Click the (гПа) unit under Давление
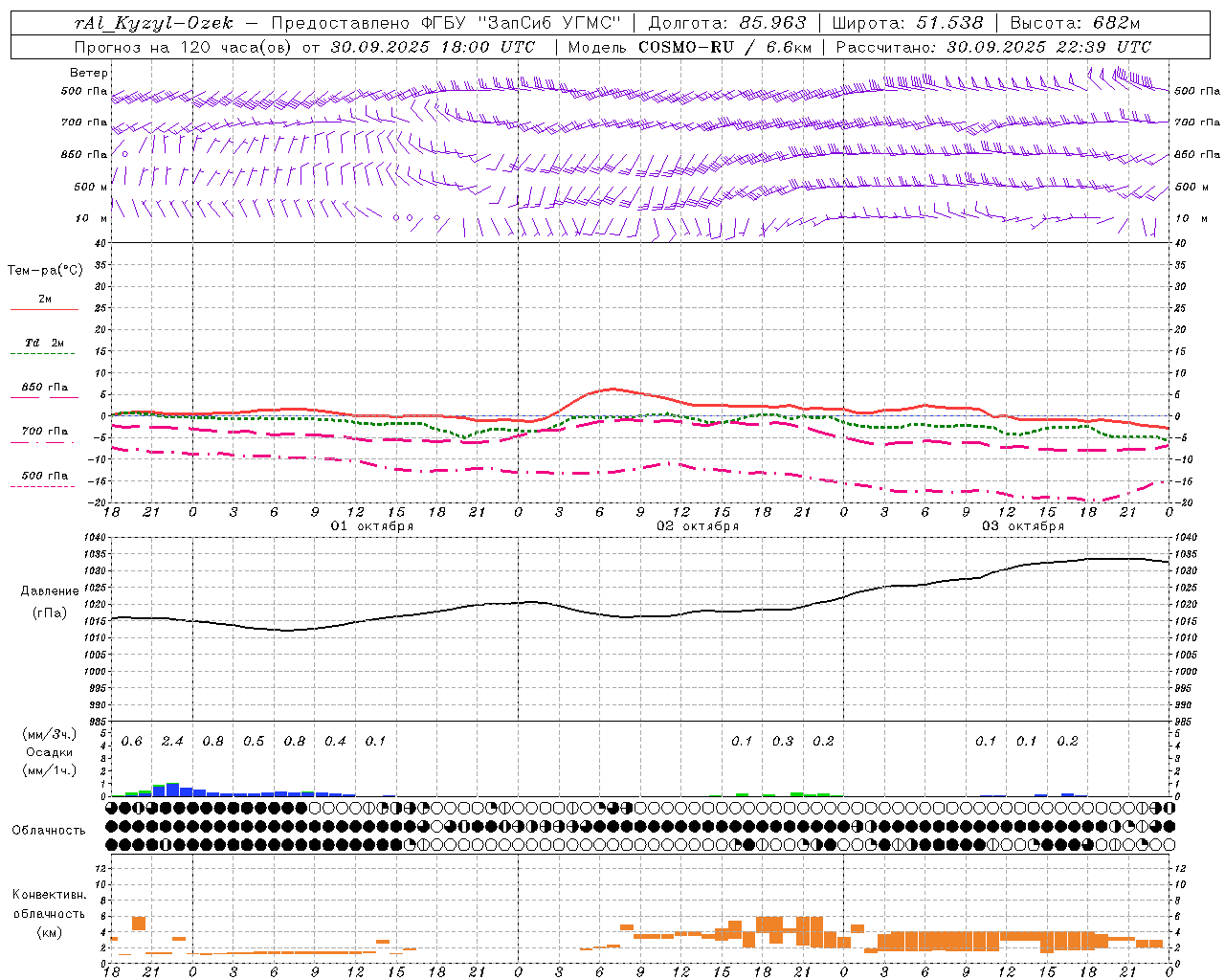Viewport: 1225px width, 980px height. coord(50,612)
